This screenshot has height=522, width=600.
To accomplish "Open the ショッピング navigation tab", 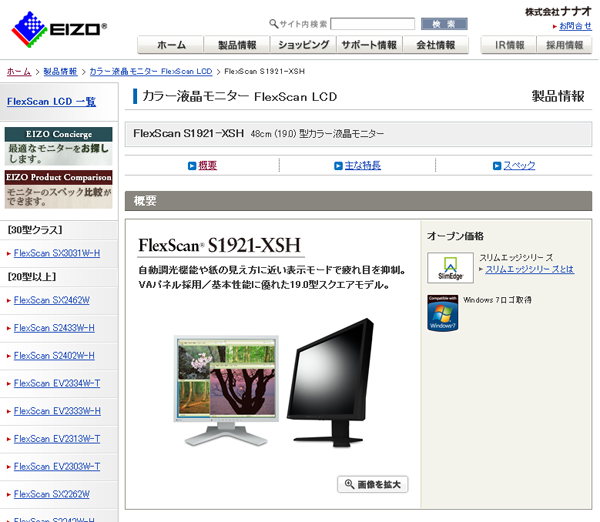I will tap(303, 45).
